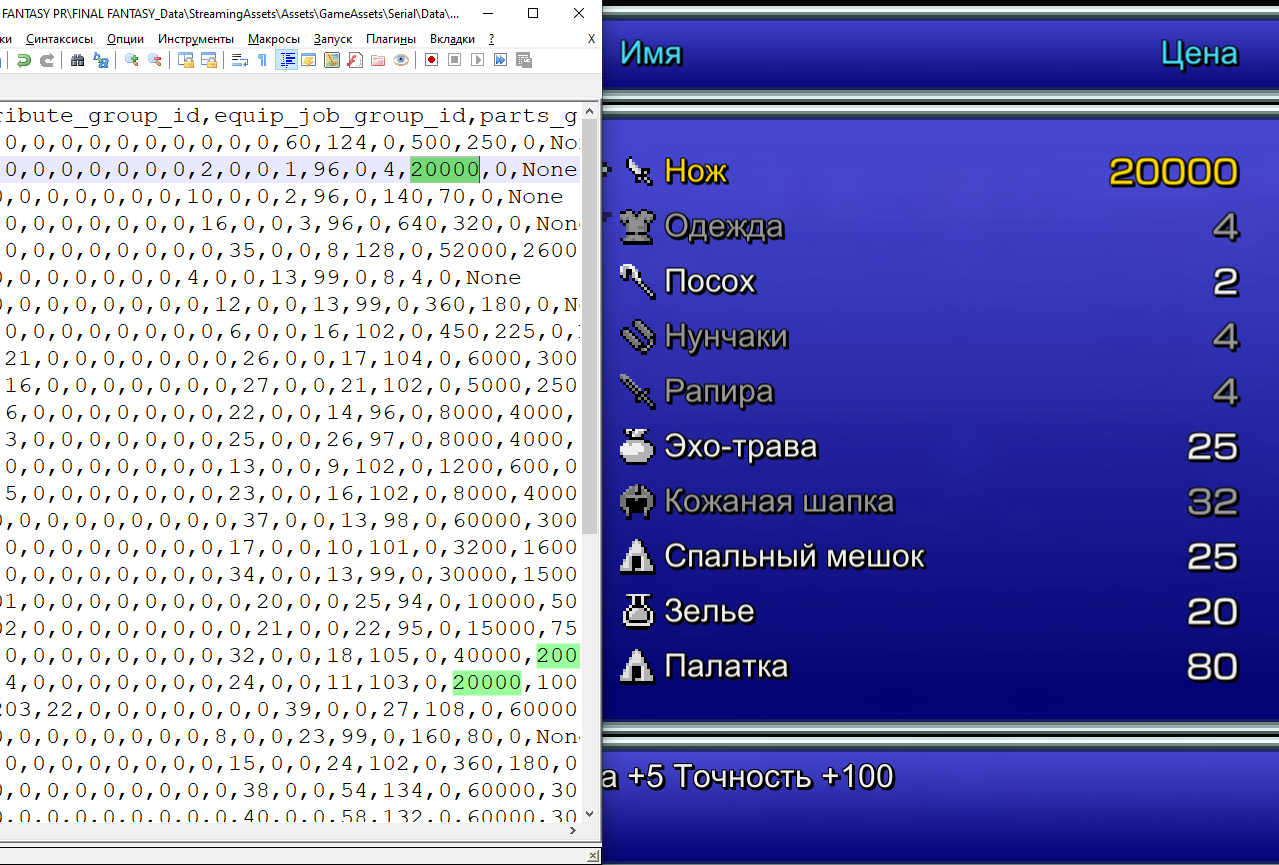
Task: Play back the recorded macro
Action: click(477, 60)
